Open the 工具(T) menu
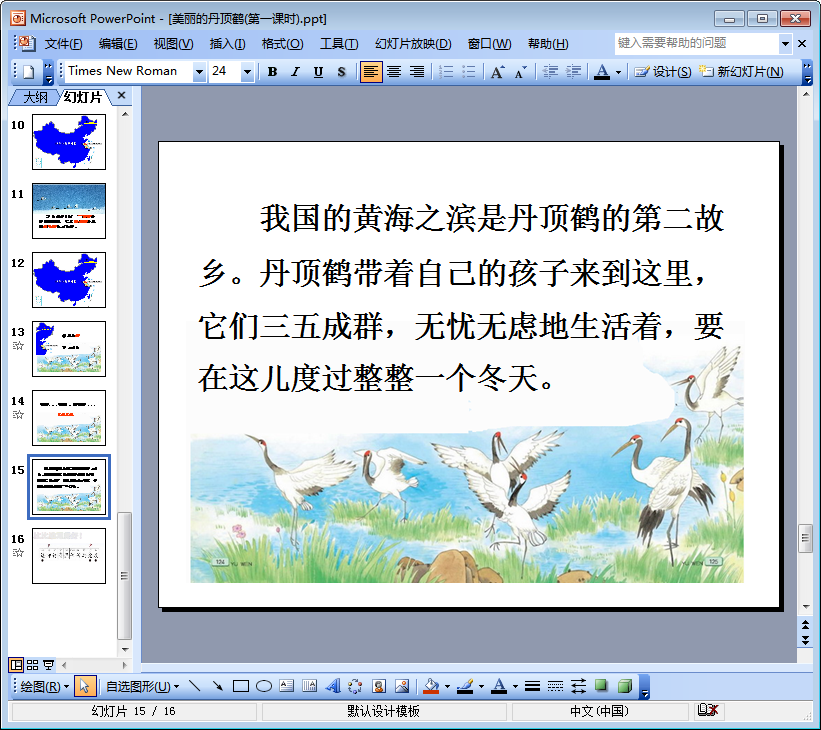The width and height of the screenshot is (821, 730). pos(339,44)
